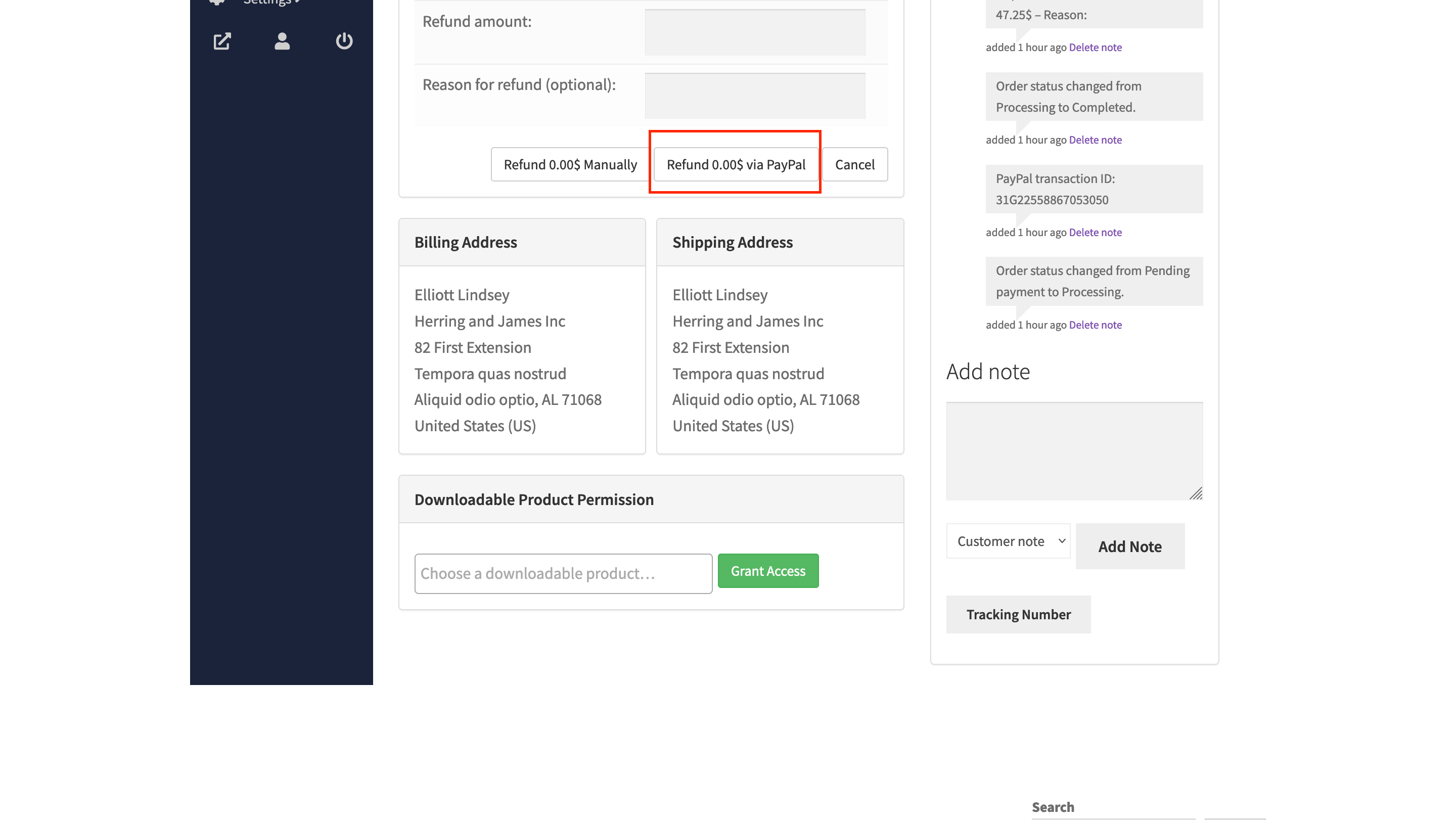Click Refund 0.00$ via PayPal

736,164
